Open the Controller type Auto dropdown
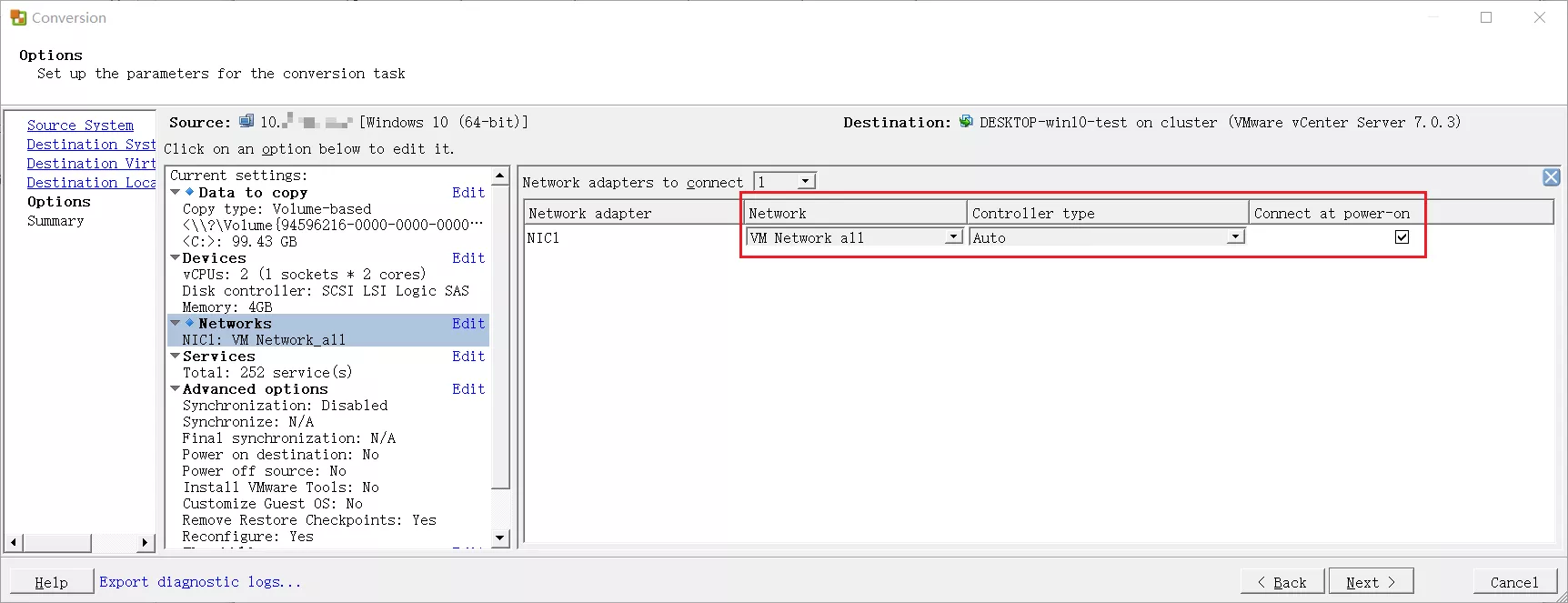Viewport: 1568px width, 603px height. [1234, 237]
